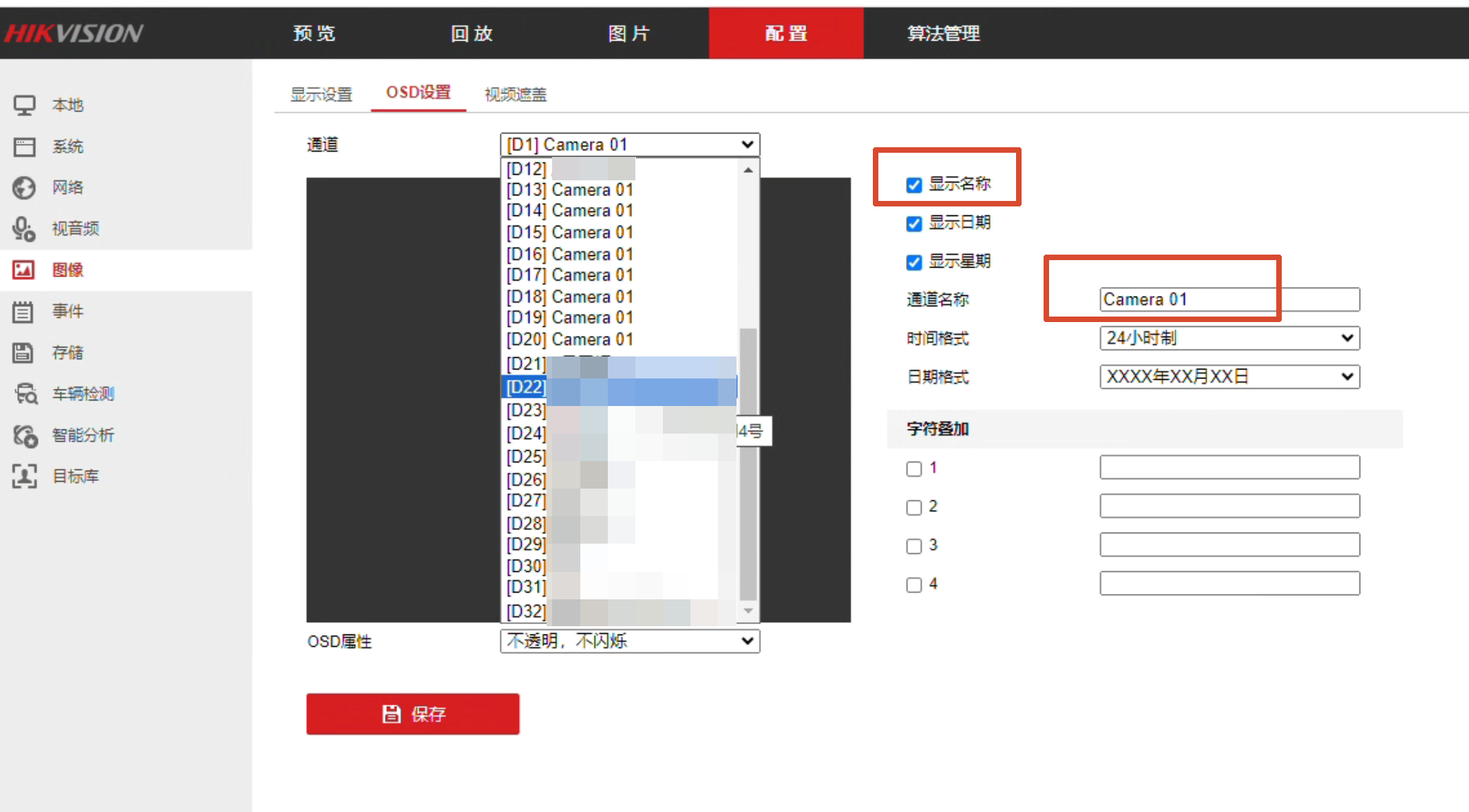The width and height of the screenshot is (1469, 812).
Task: Expand the 日期格式 date format dropdown
Action: (1229, 376)
